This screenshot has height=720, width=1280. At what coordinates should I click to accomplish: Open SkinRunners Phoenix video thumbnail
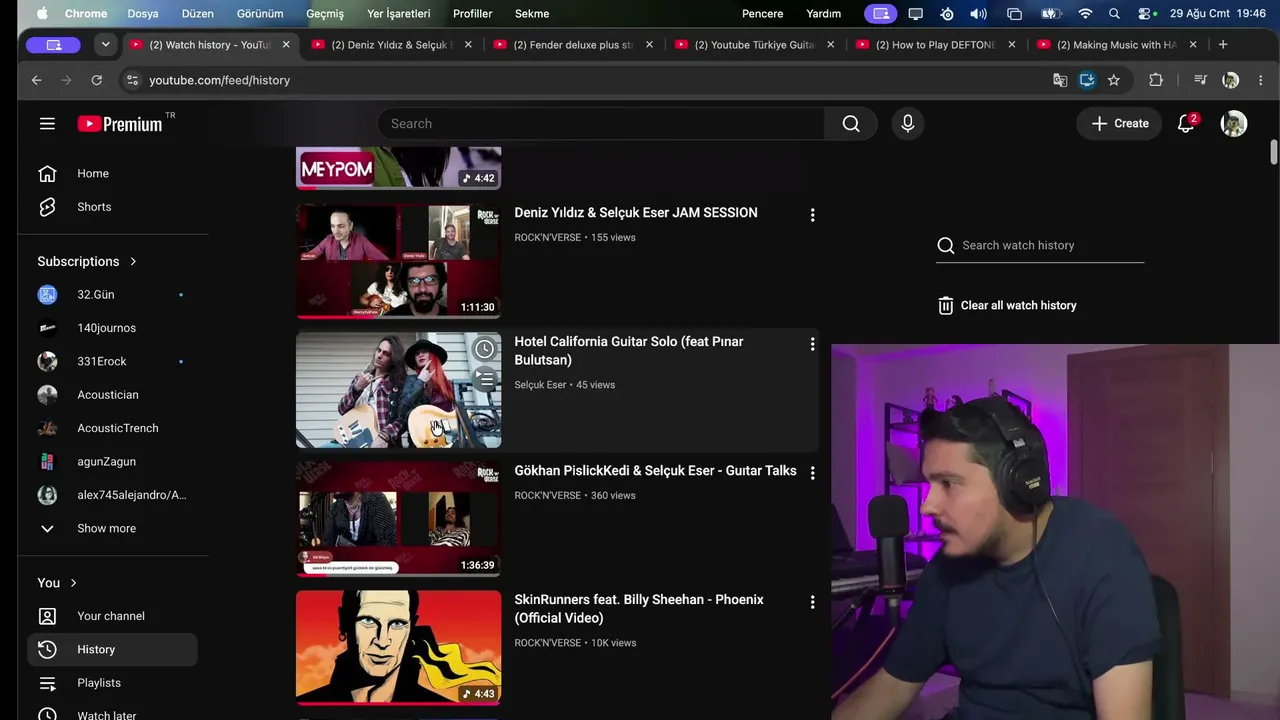click(398, 647)
